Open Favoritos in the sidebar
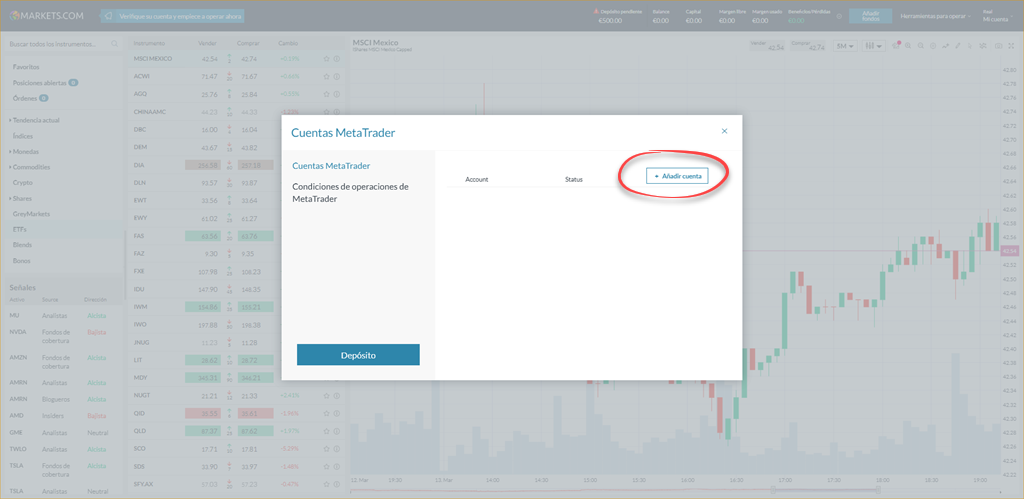 [x=26, y=67]
